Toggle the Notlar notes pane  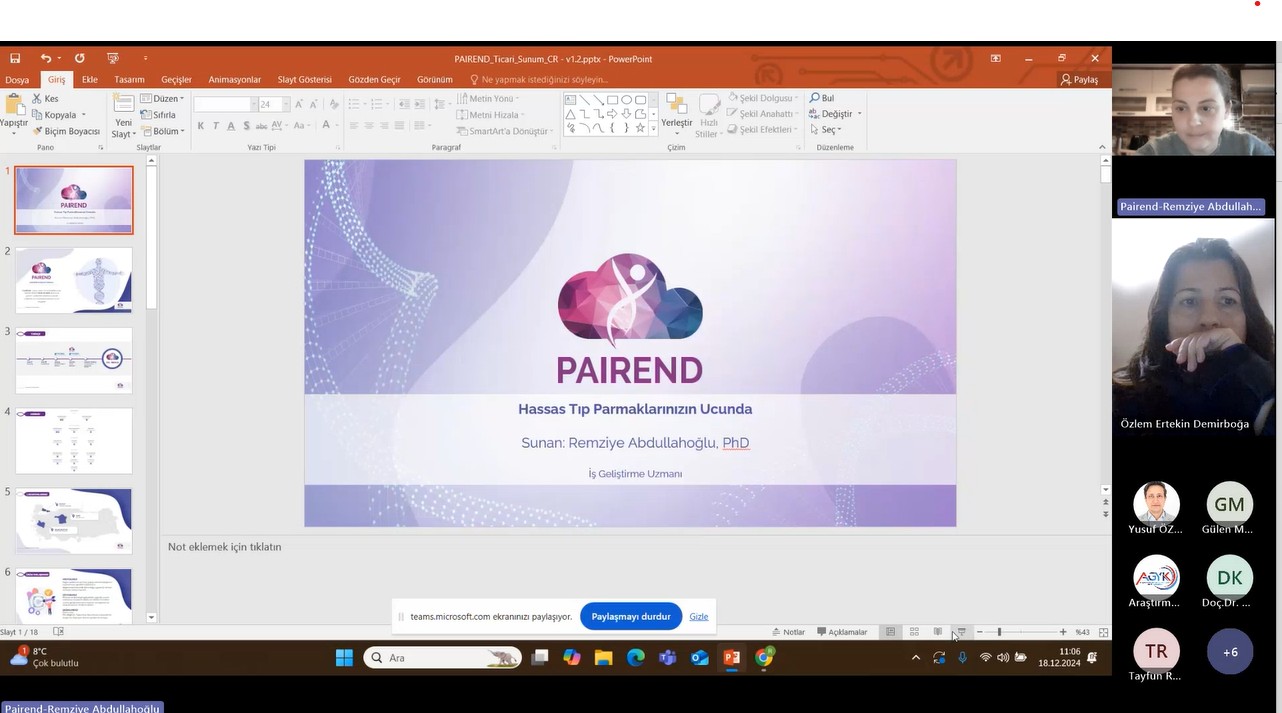click(x=788, y=632)
